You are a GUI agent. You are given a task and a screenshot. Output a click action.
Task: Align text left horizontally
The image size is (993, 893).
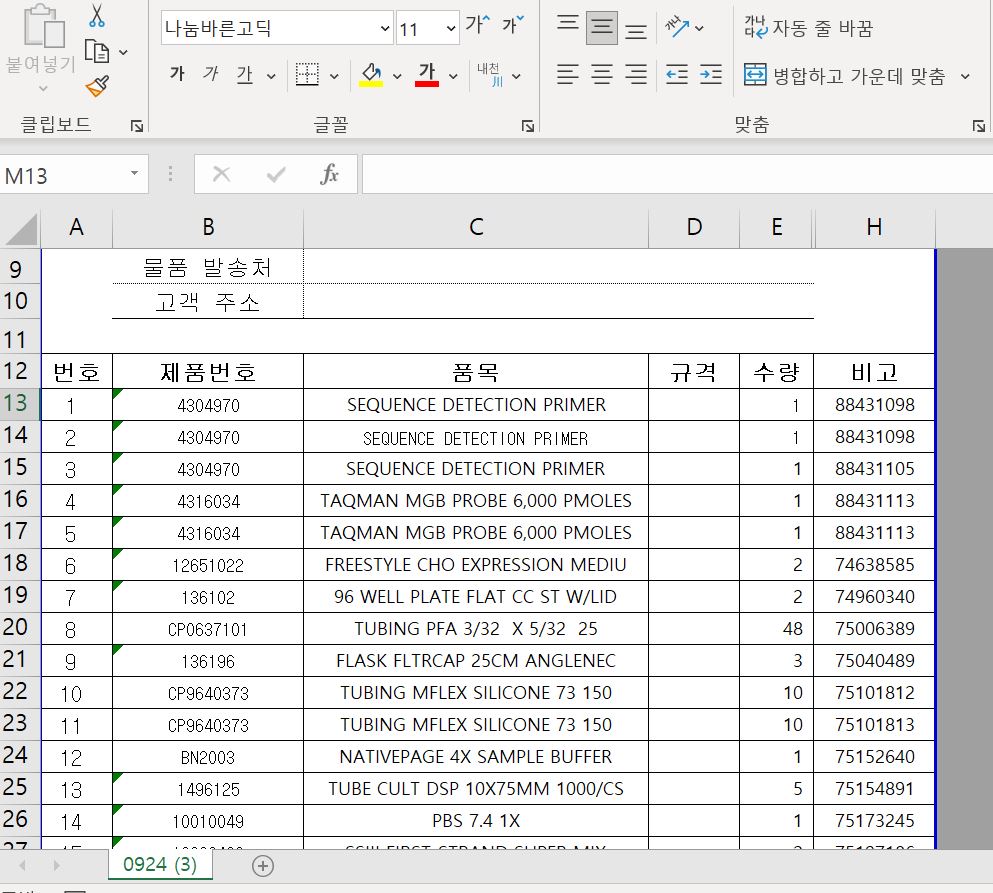(x=567, y=75)
